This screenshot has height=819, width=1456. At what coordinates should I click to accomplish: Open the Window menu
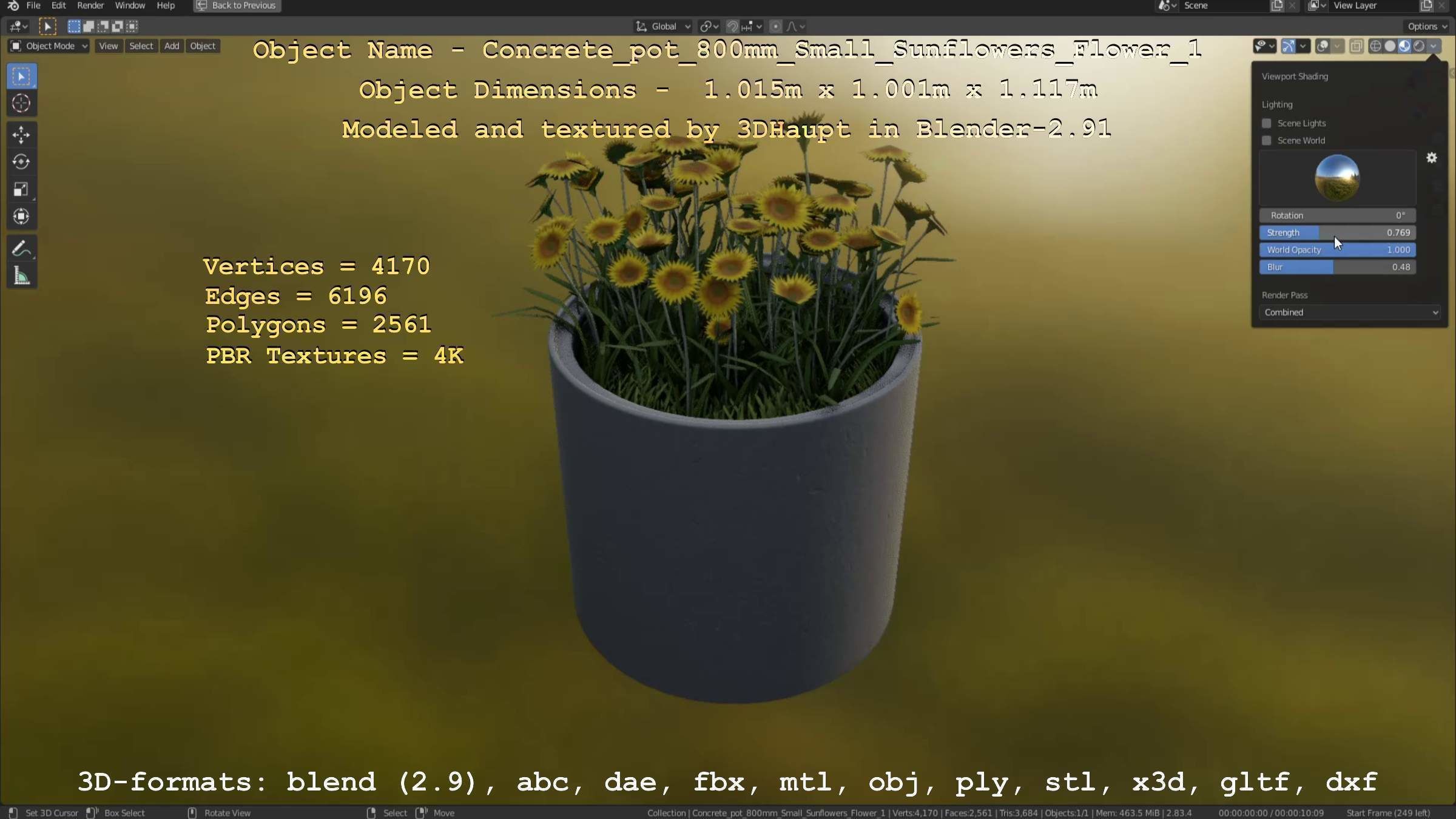(130, 5)
